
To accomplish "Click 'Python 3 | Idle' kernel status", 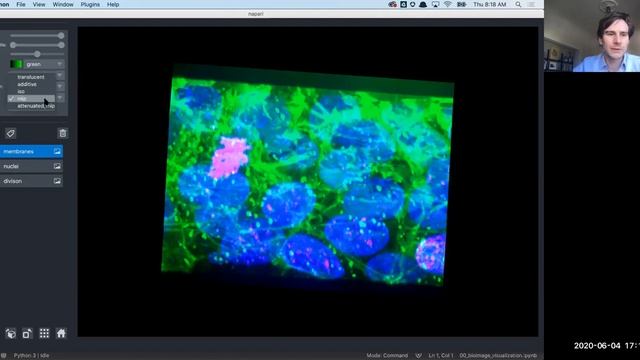I will coord(31,356).
